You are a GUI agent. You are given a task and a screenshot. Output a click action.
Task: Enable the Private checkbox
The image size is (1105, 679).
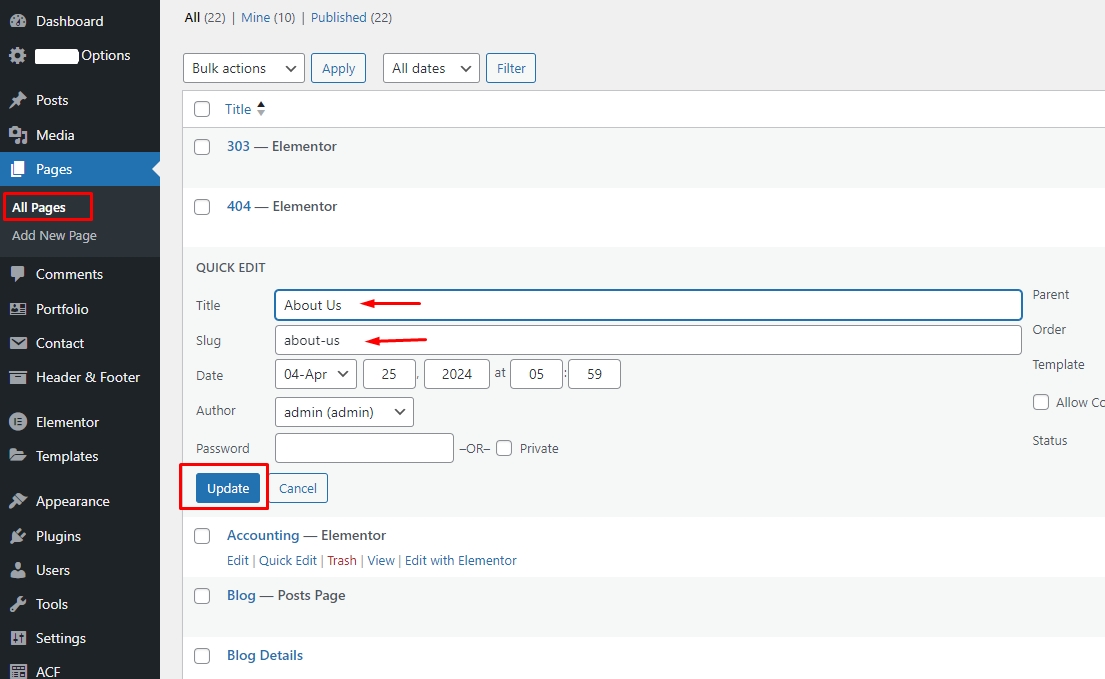point(504,448)
